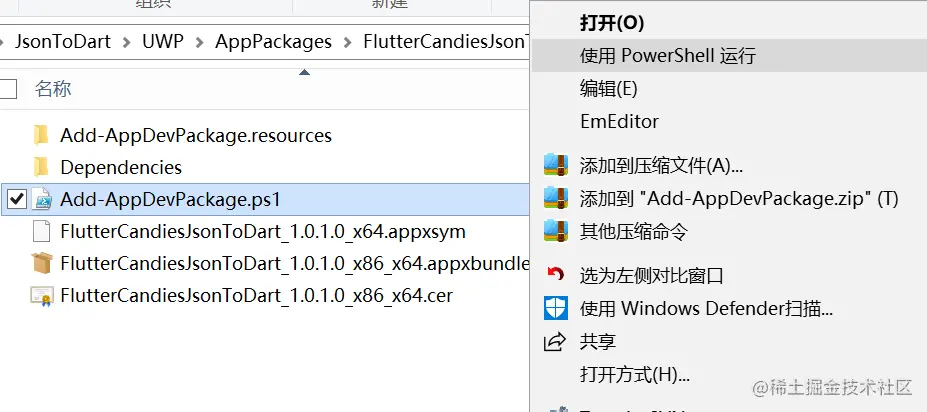Navigate to AppPackages in the breadcrumb
Image resolution: width=927 pixels, height=412 pixels.
tap(273, 42)
